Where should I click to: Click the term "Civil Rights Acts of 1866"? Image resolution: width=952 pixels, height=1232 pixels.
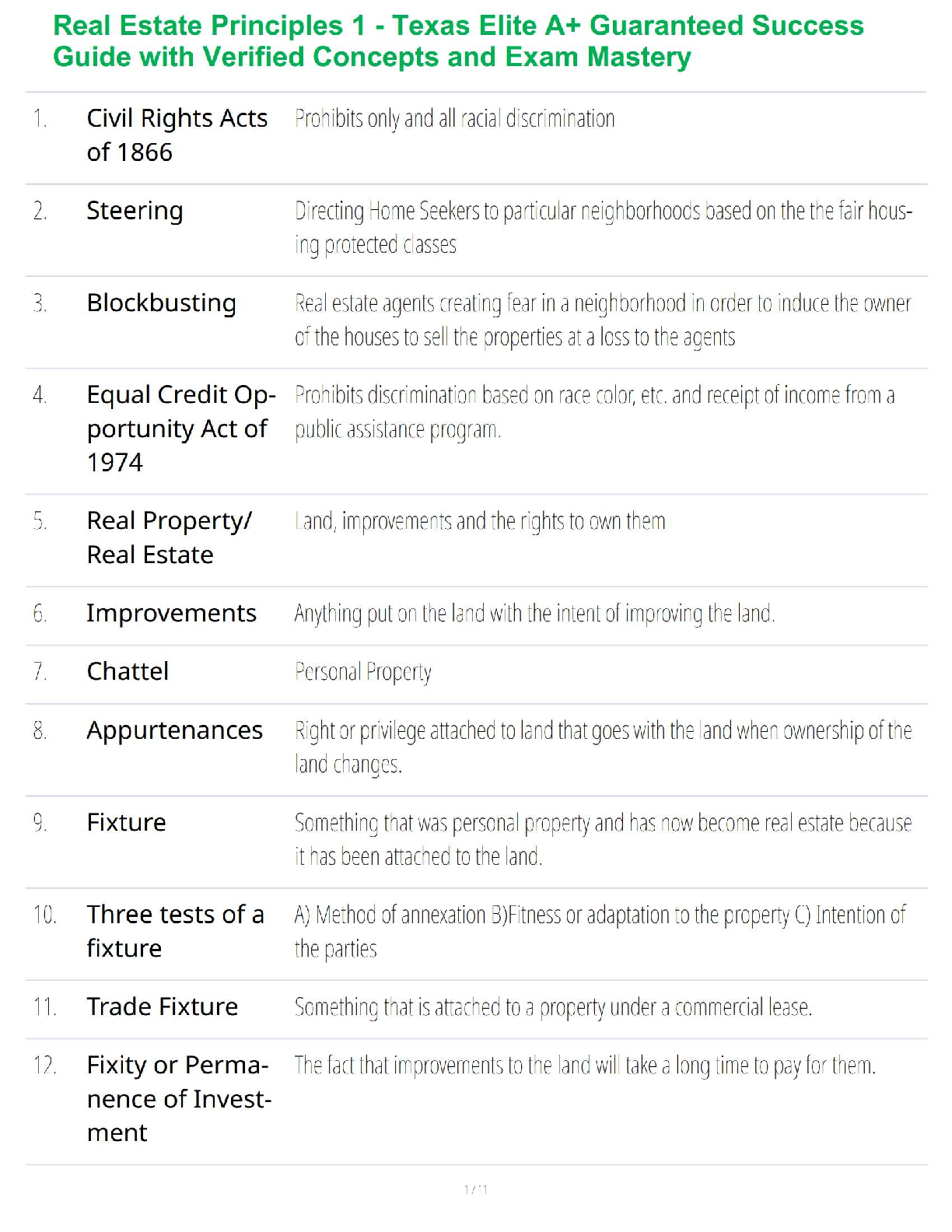coord(177,135)
